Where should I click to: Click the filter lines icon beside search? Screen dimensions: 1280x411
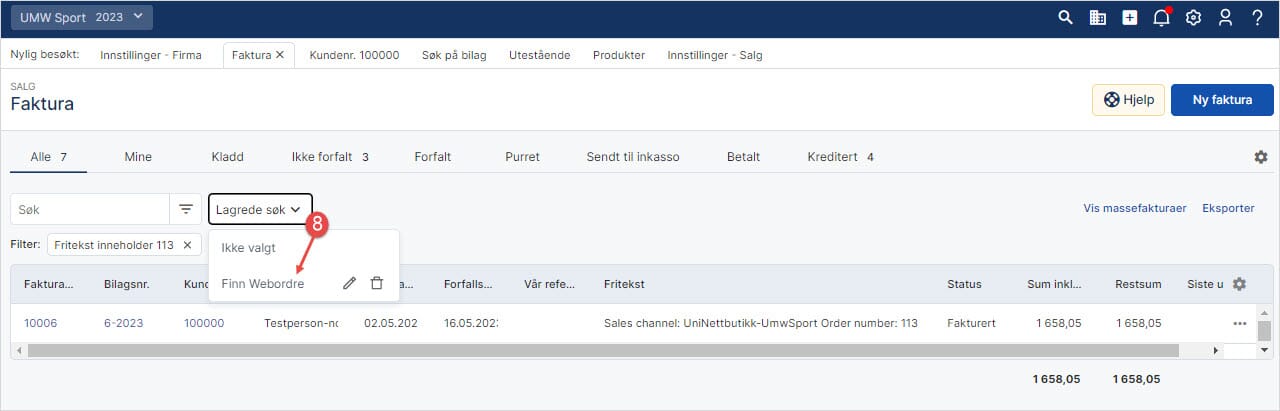pyautogui.click(x=186, y=209)
